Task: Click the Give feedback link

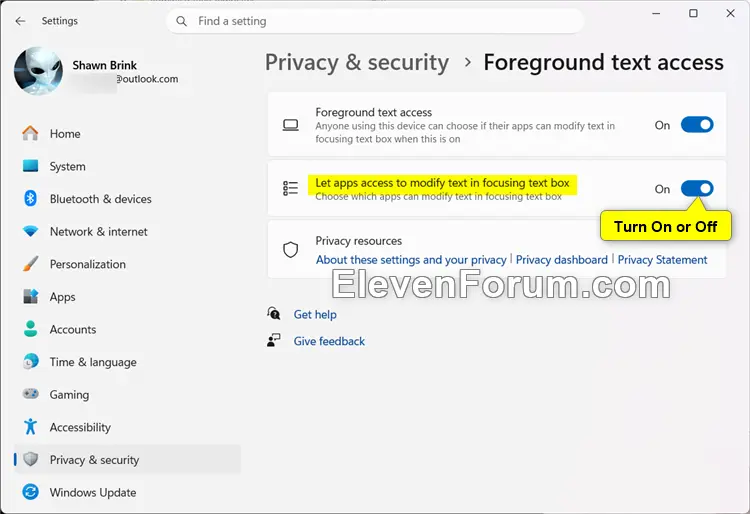Action: tap(329, 341)
